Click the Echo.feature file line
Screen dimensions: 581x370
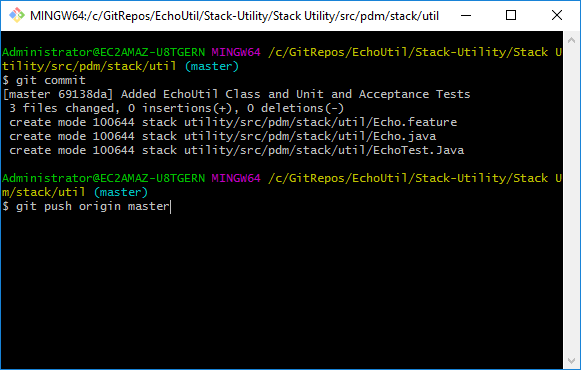click(x=233, y=122)
